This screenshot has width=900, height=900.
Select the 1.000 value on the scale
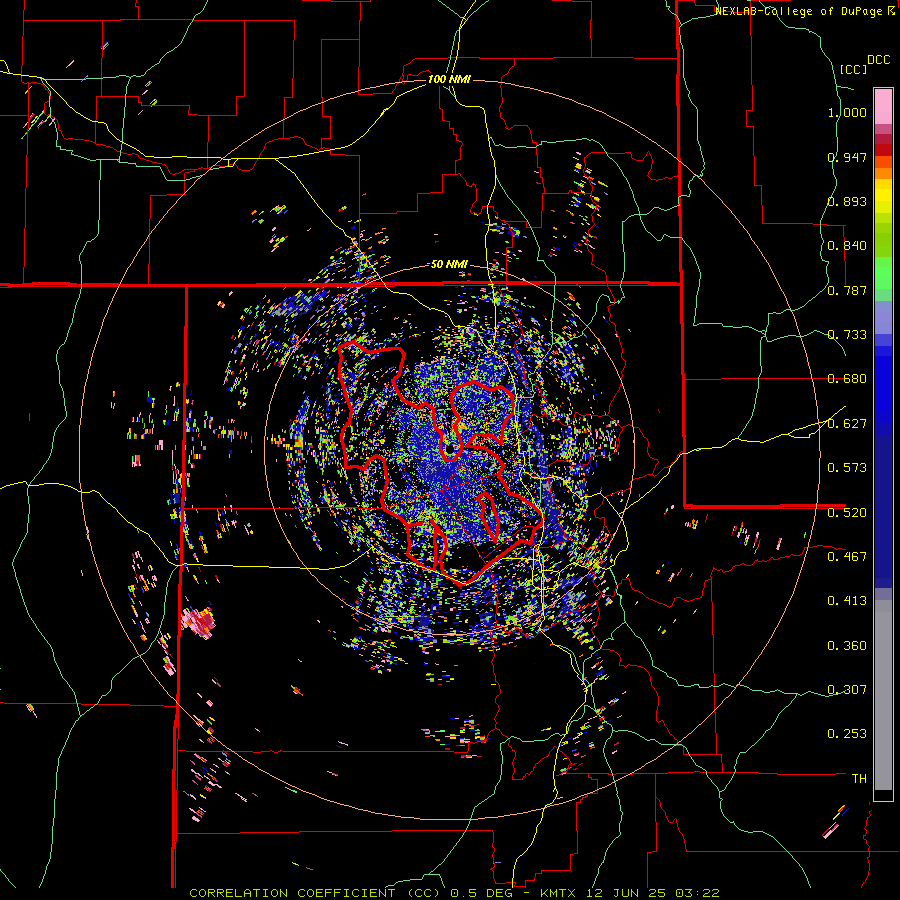(x=847, y=112)
